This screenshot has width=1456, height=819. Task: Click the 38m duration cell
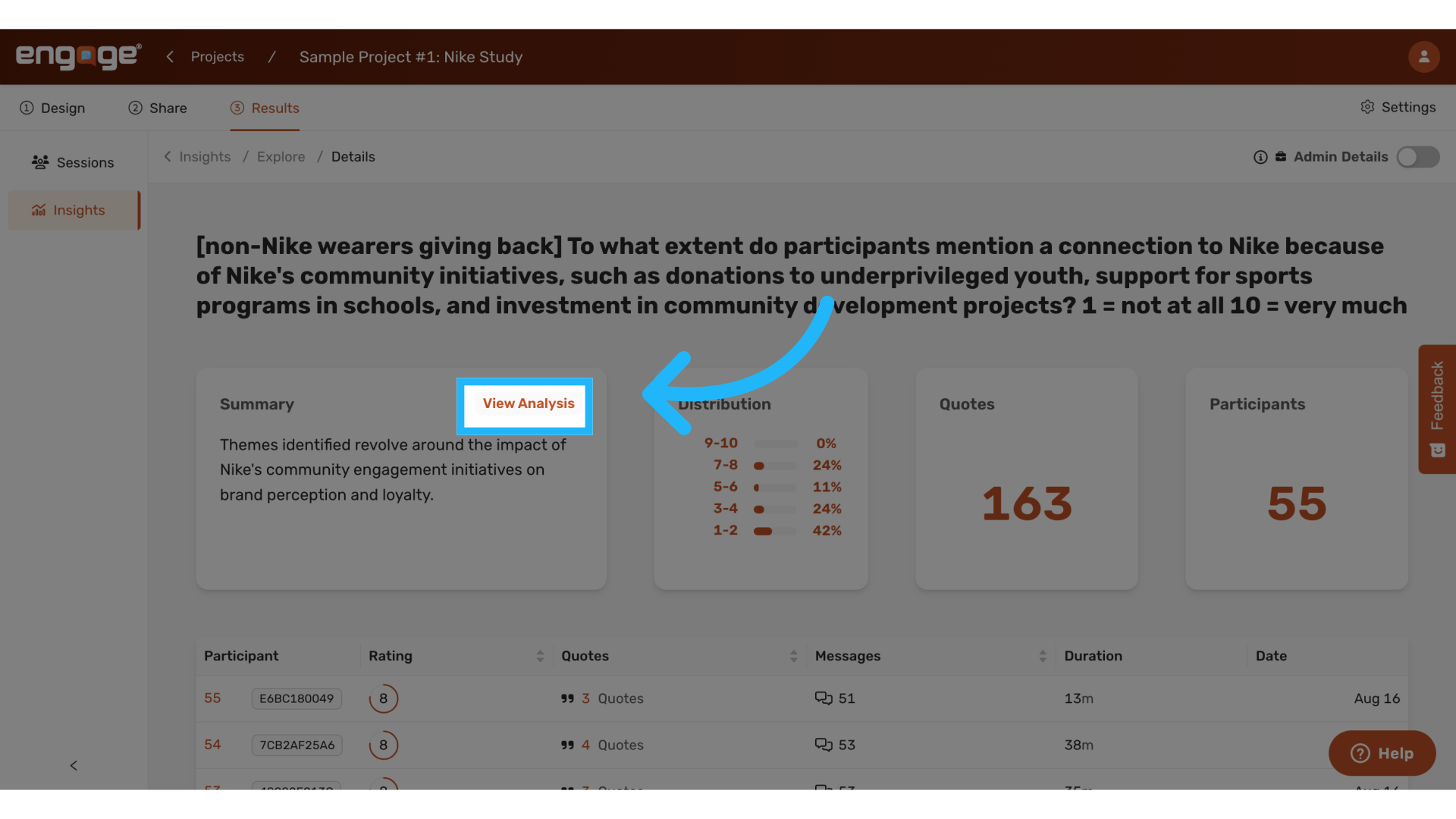click(x=1078, y=745)
